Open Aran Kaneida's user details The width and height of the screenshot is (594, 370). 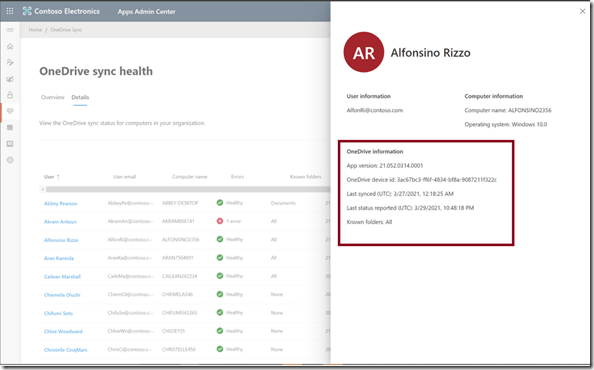pyautogui.click(x=59, y=258)
